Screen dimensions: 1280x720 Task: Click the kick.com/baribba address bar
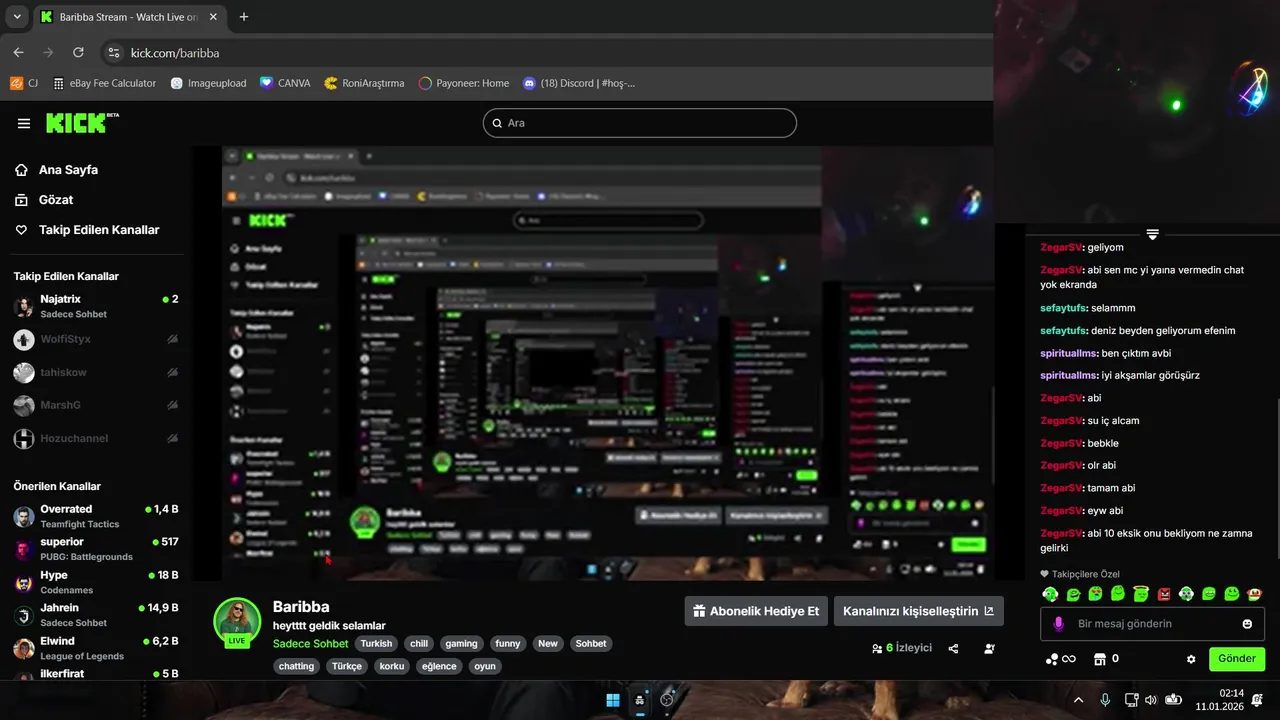[175, 53]
